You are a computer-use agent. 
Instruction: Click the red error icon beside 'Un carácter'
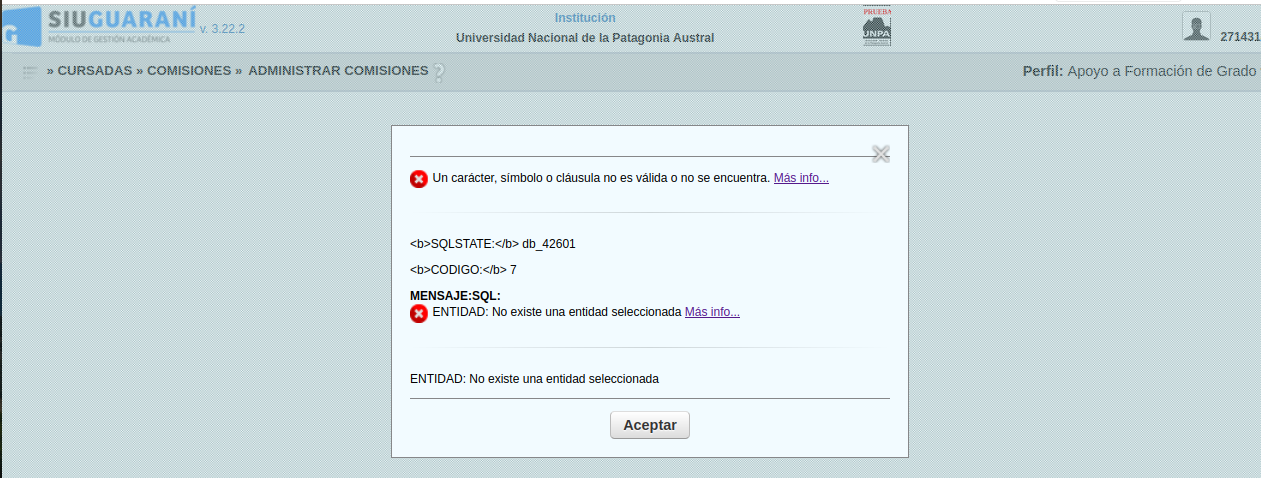pyautogui.click(x=419, y=179)
